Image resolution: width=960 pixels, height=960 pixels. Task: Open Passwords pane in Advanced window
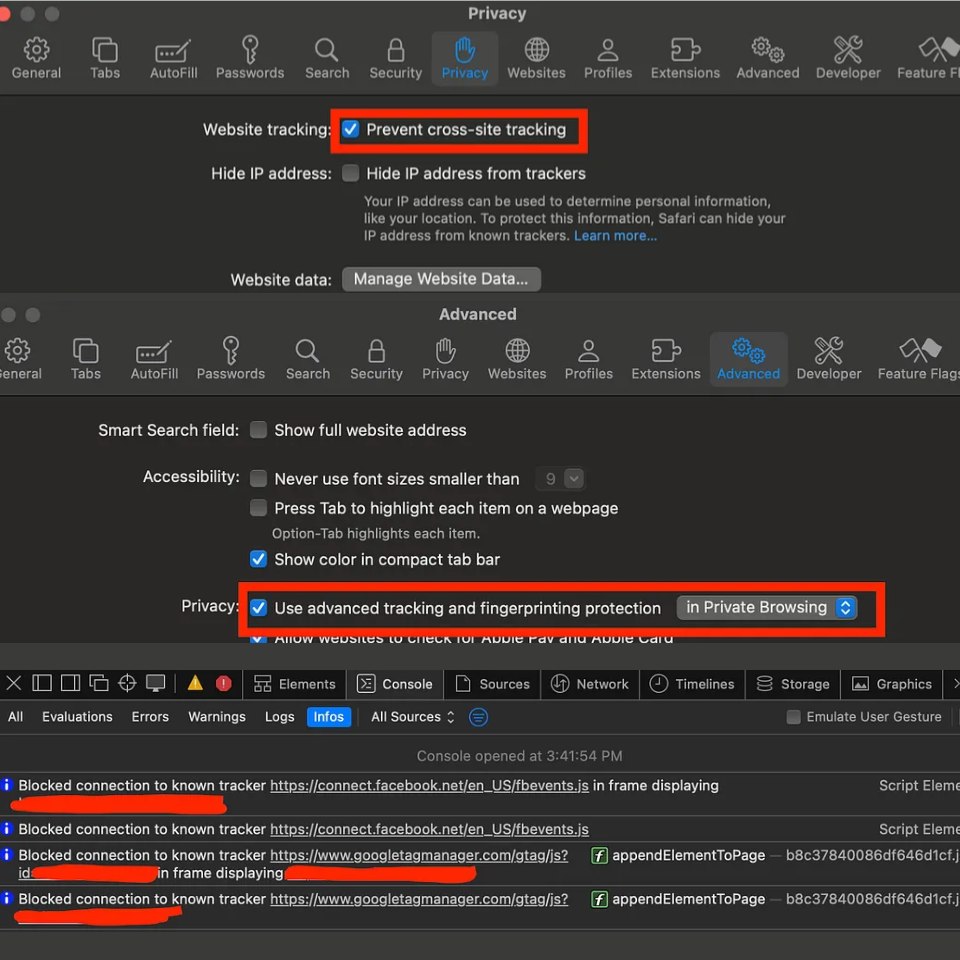click(231, 359)
